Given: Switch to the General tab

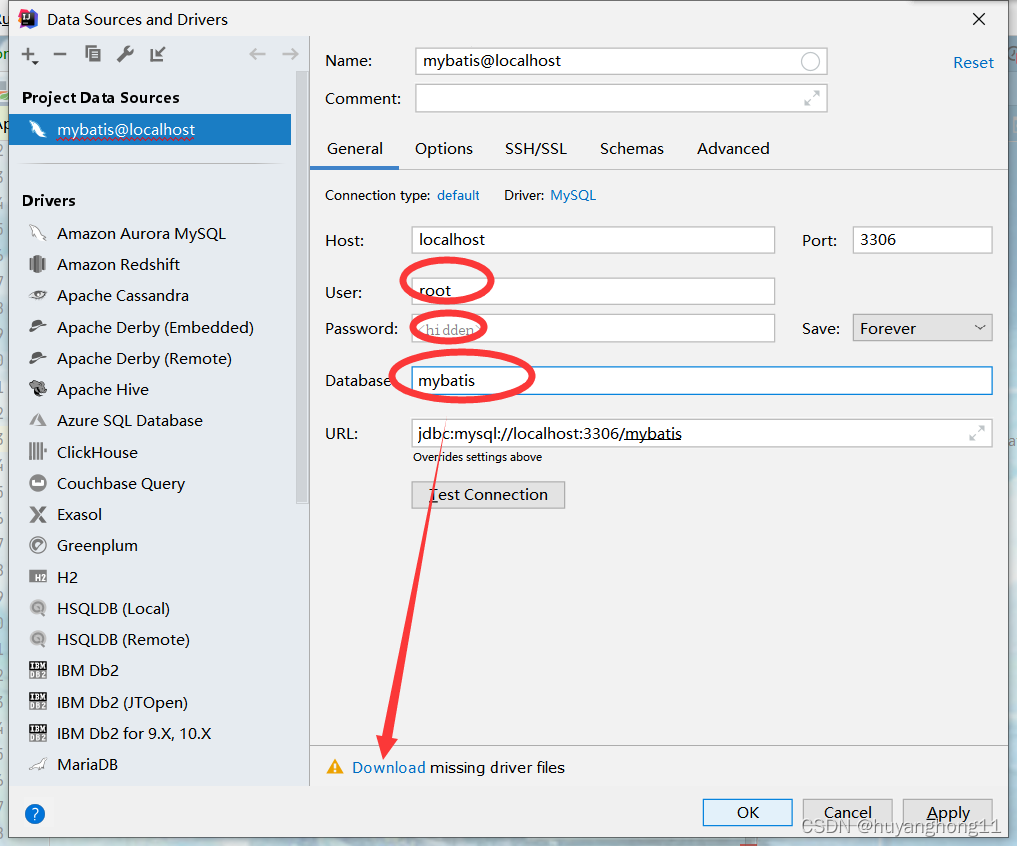Looking at the screenshot, I should (x=355, y=149).
